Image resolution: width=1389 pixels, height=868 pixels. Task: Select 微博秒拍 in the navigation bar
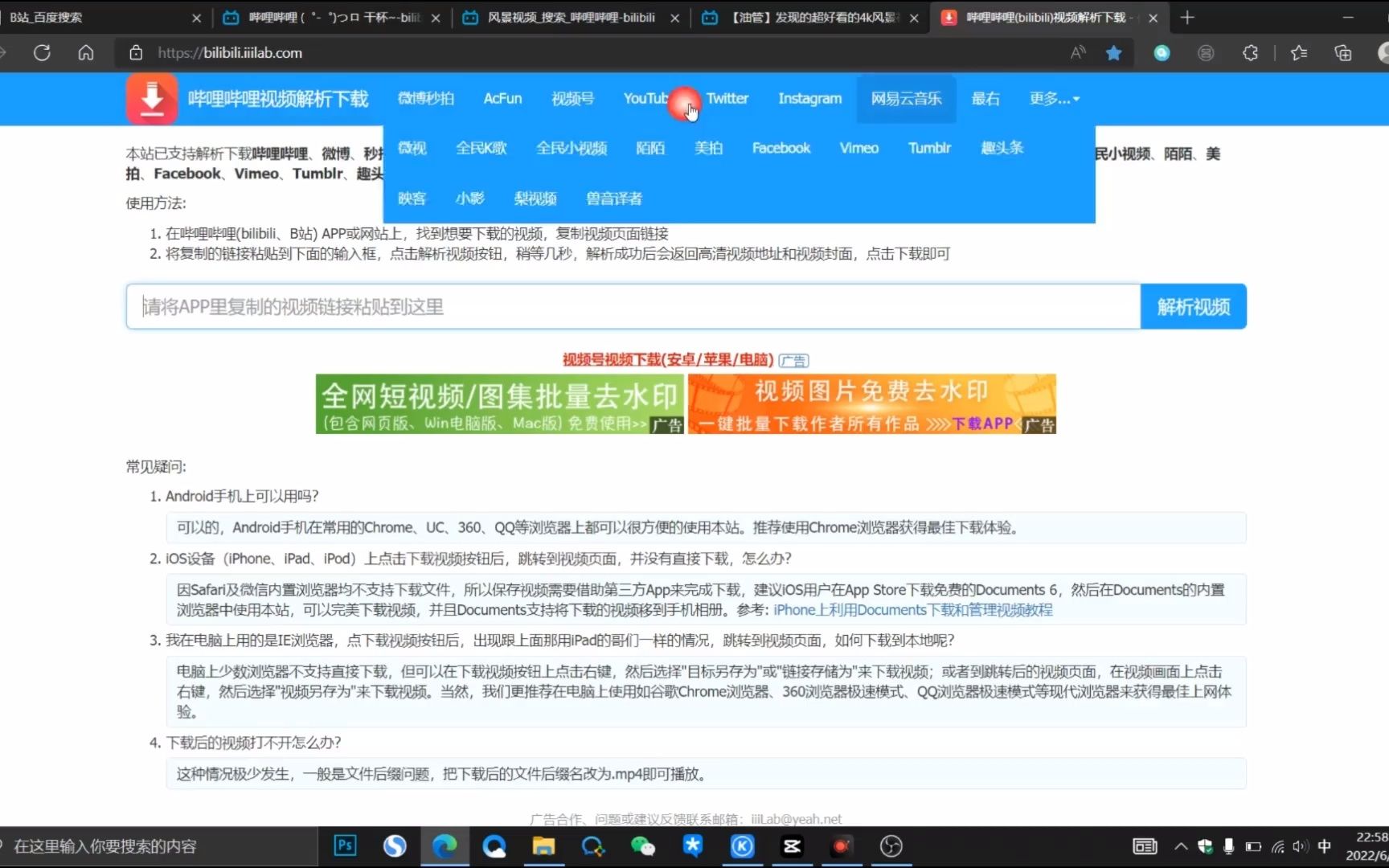tap(426, 99)
